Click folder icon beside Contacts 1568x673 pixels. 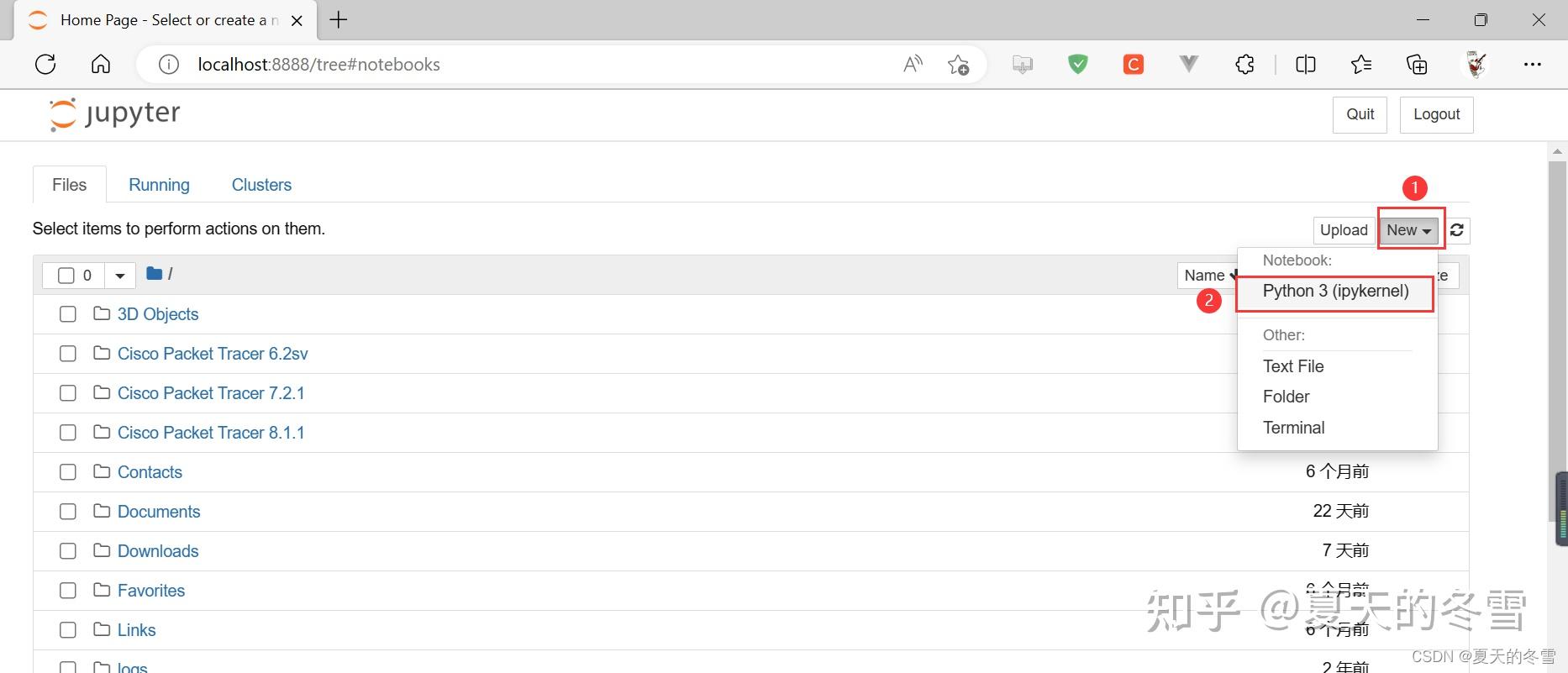[x=102, y=471]
